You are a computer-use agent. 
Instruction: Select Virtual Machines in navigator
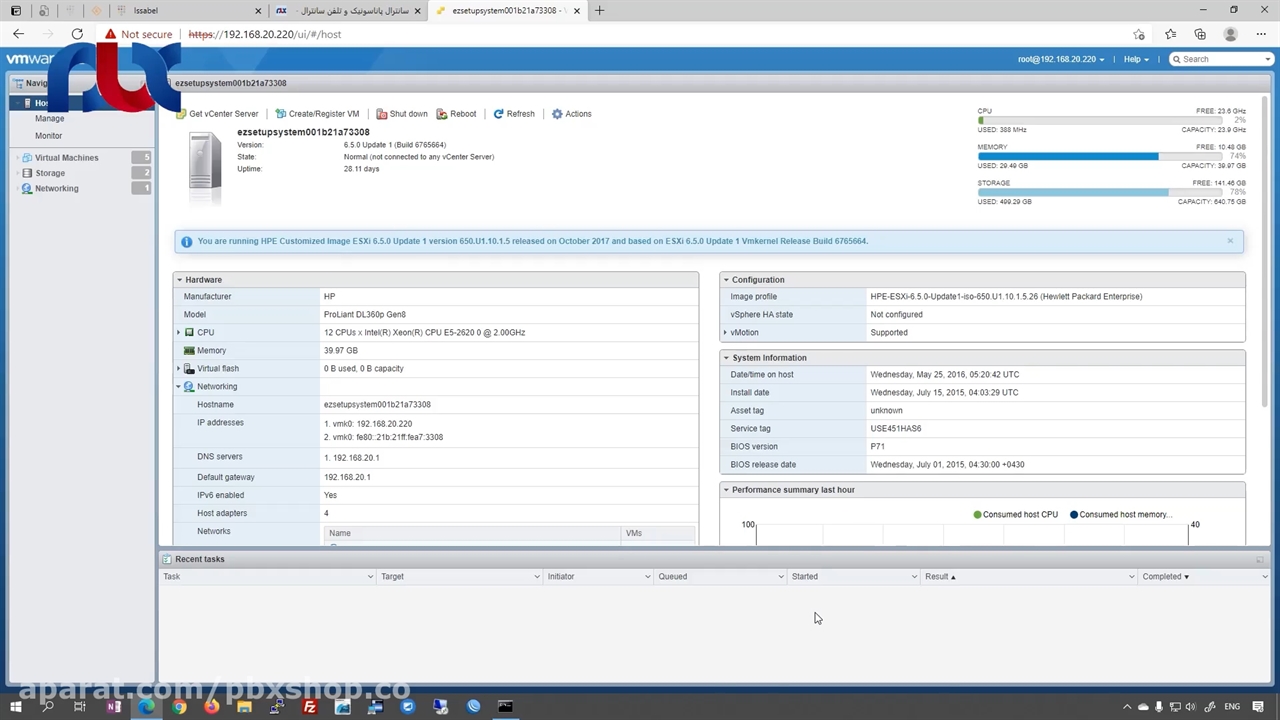tap(66, 158)
